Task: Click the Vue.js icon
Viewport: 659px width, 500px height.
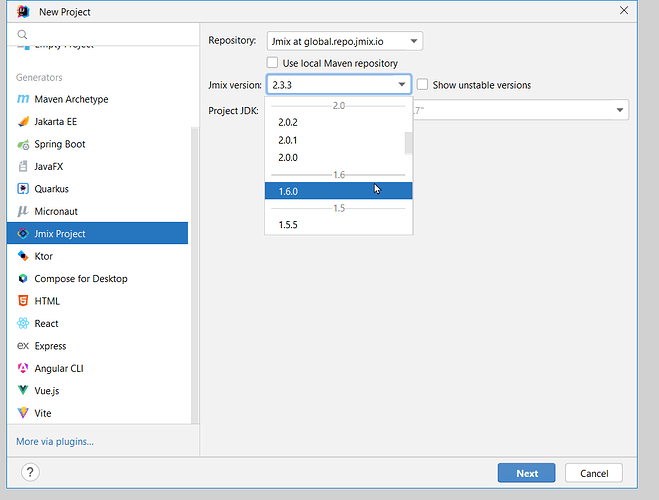Action: [x=23, y=390]
